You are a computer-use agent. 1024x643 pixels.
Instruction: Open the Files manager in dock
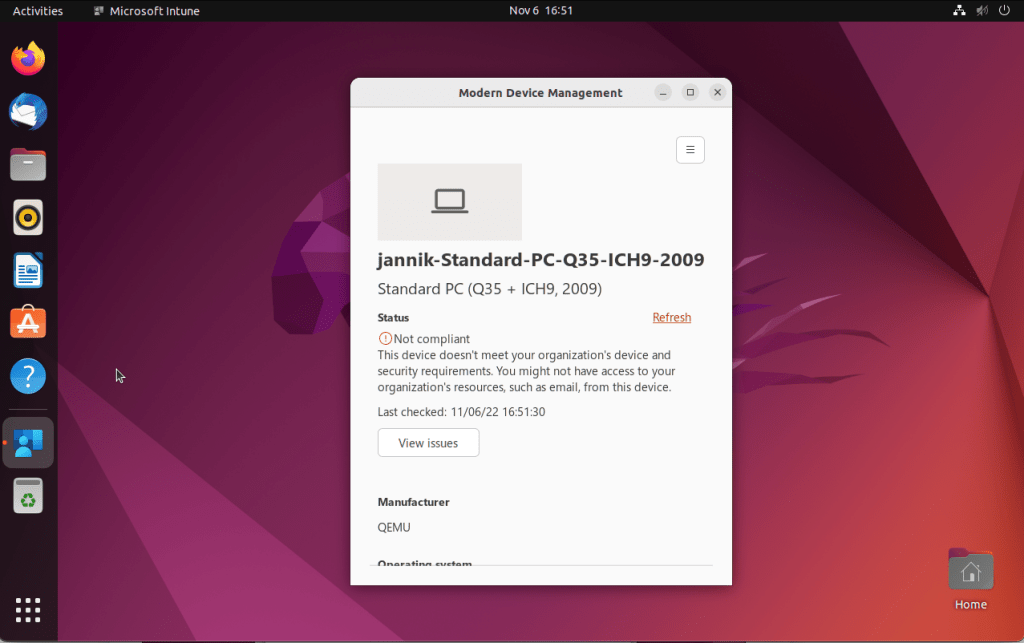[28, 165]
